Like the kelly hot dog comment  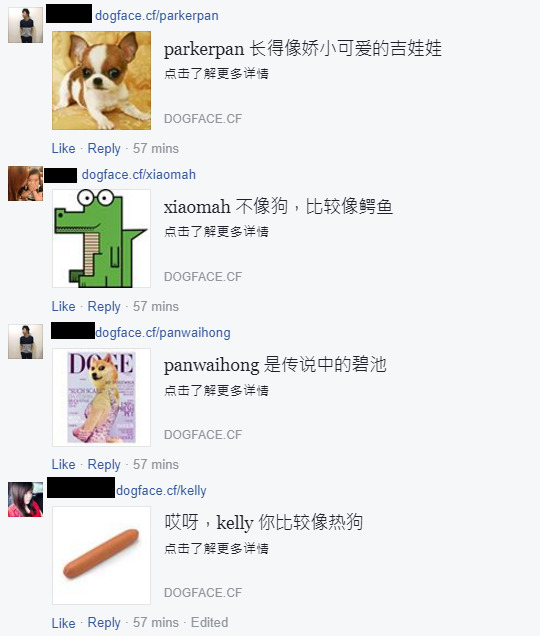pyautogui.click(x=63, y=623)
